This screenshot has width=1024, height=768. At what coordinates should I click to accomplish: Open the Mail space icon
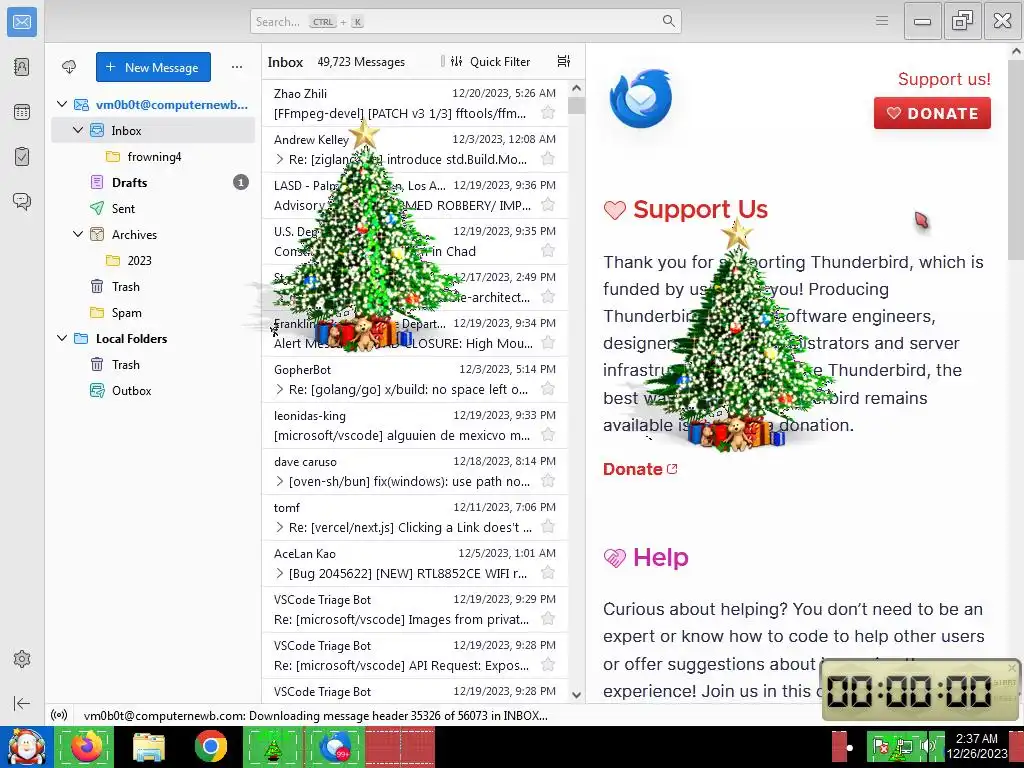coord(22,22)
